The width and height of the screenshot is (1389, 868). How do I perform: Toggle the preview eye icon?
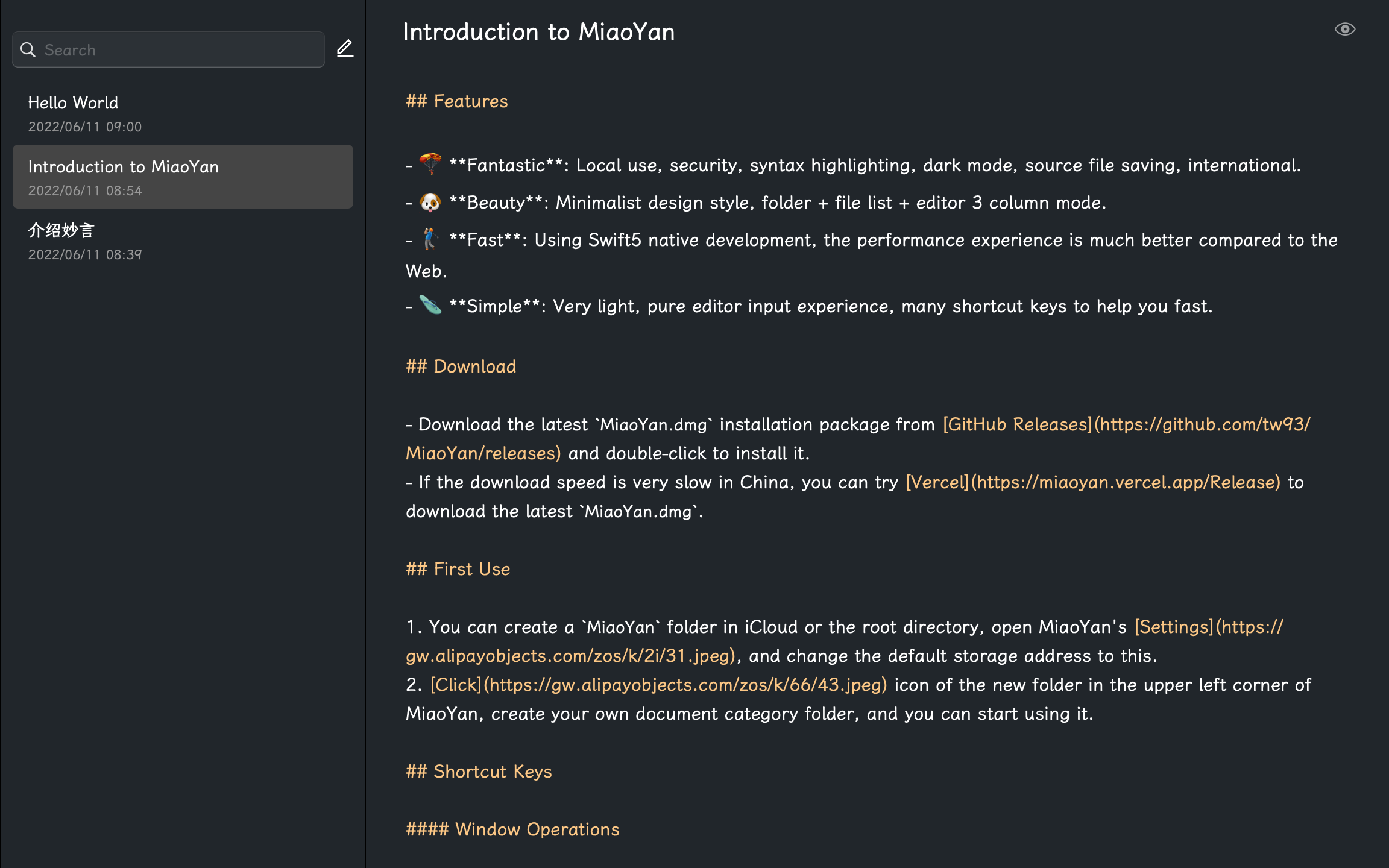coord(1344,29)
